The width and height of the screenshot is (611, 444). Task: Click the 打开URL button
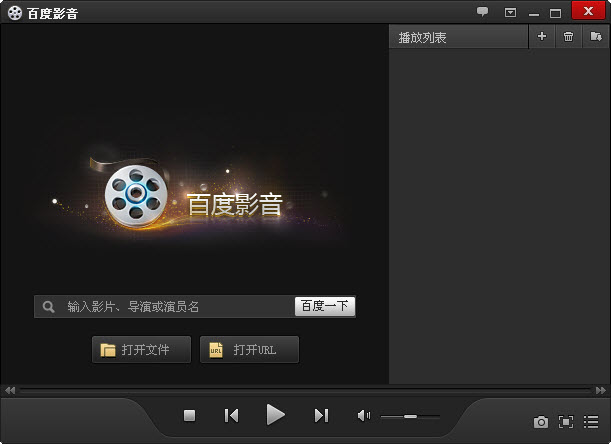[x=249, y=350]
